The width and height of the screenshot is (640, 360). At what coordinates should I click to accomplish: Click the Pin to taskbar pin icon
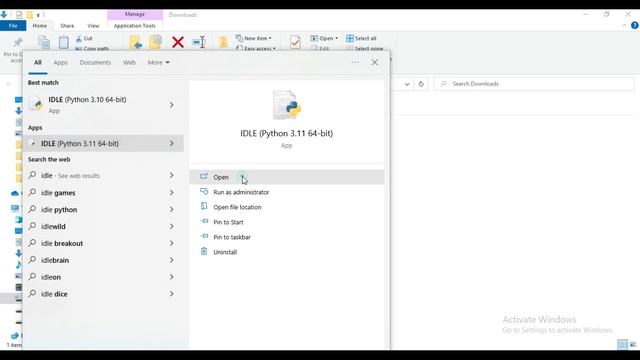[x=204, y=236]
